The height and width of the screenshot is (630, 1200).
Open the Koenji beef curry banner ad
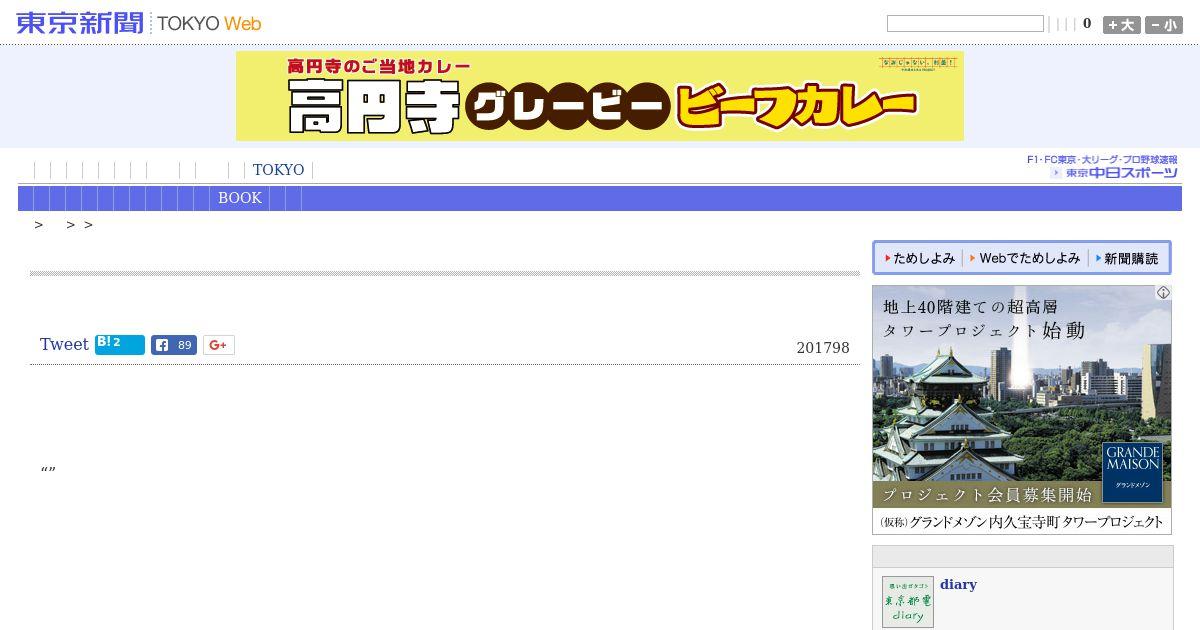coord(600,96)
